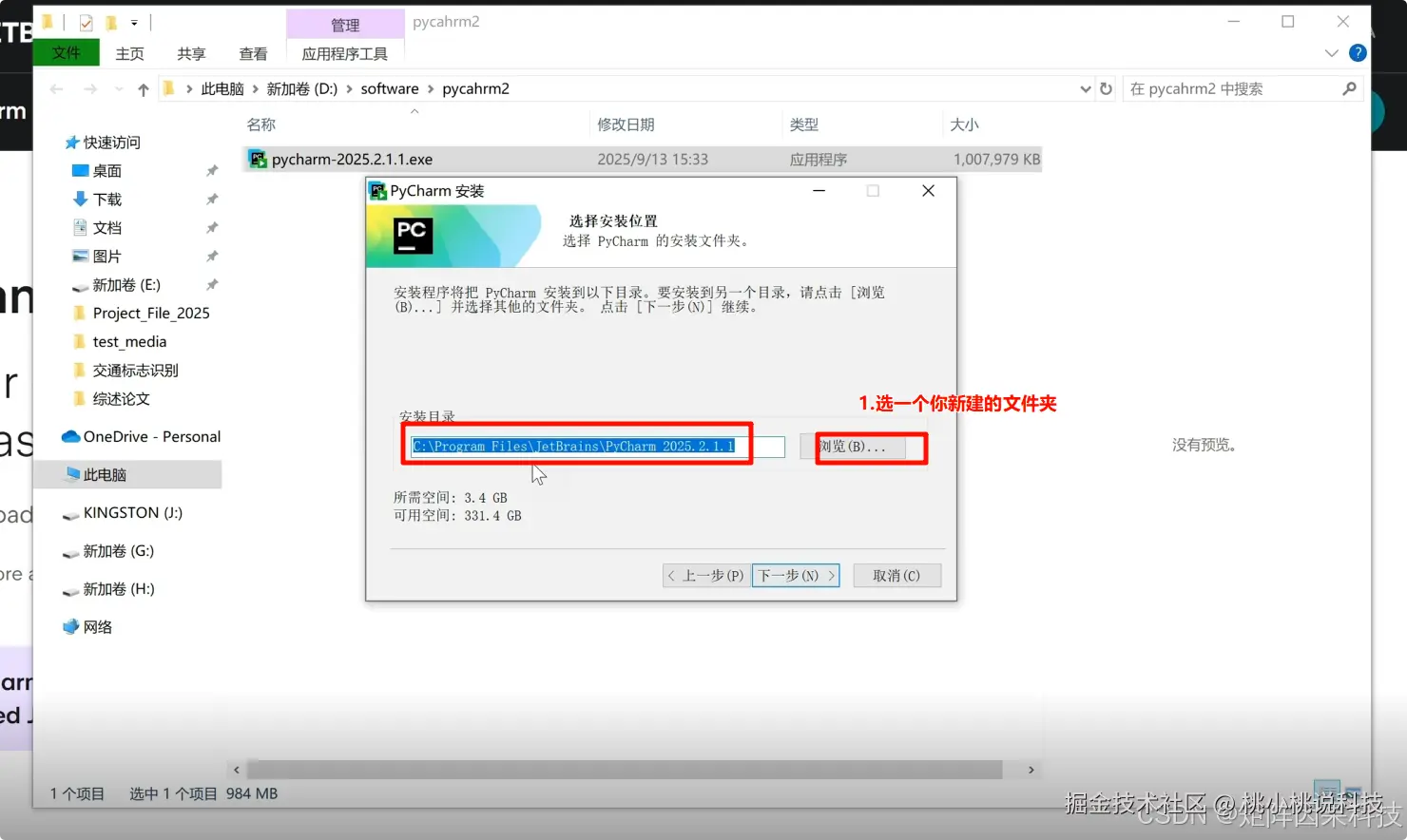Screen dimensions: 1407x840
Task: Sort by 大小 column header
Action: coord(964,124)
